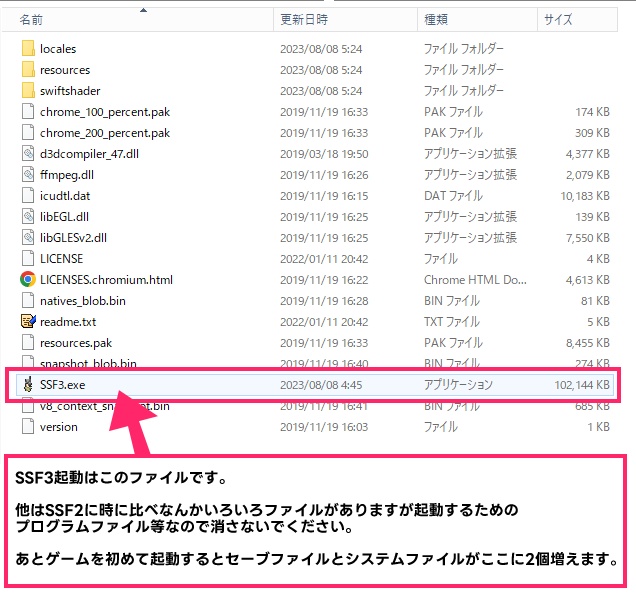Select the file name ffmpeg.dll

pyautogui.click(x=67, y=175)
